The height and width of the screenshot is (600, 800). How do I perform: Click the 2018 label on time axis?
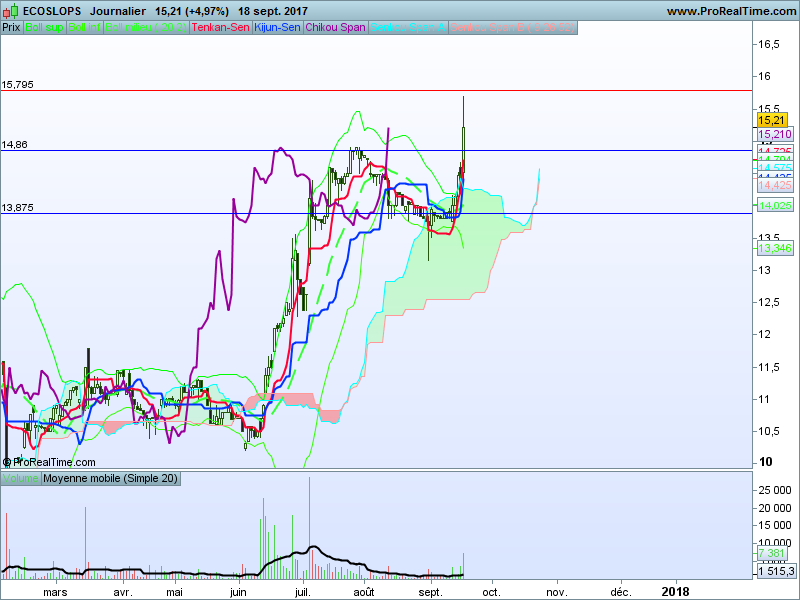(675, 592)
